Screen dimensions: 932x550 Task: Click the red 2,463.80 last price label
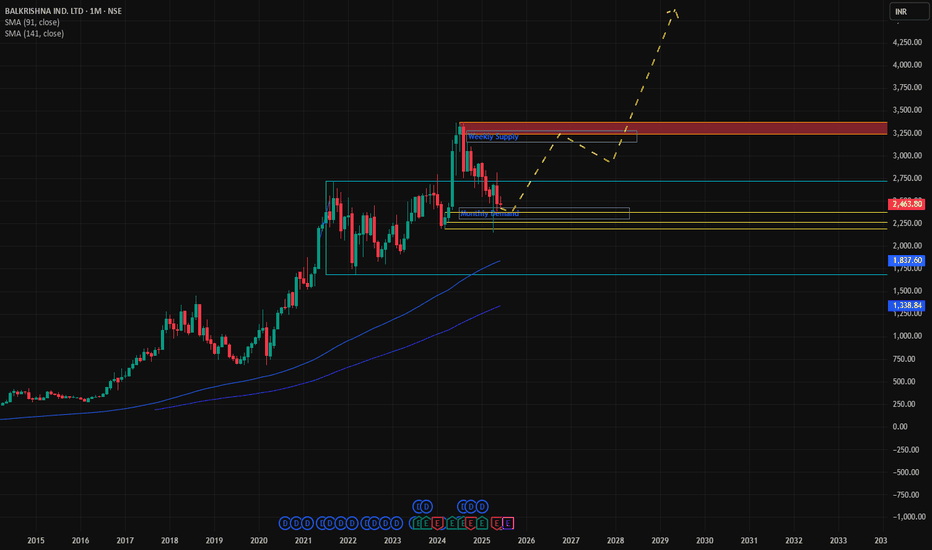[x=906, y=204]
